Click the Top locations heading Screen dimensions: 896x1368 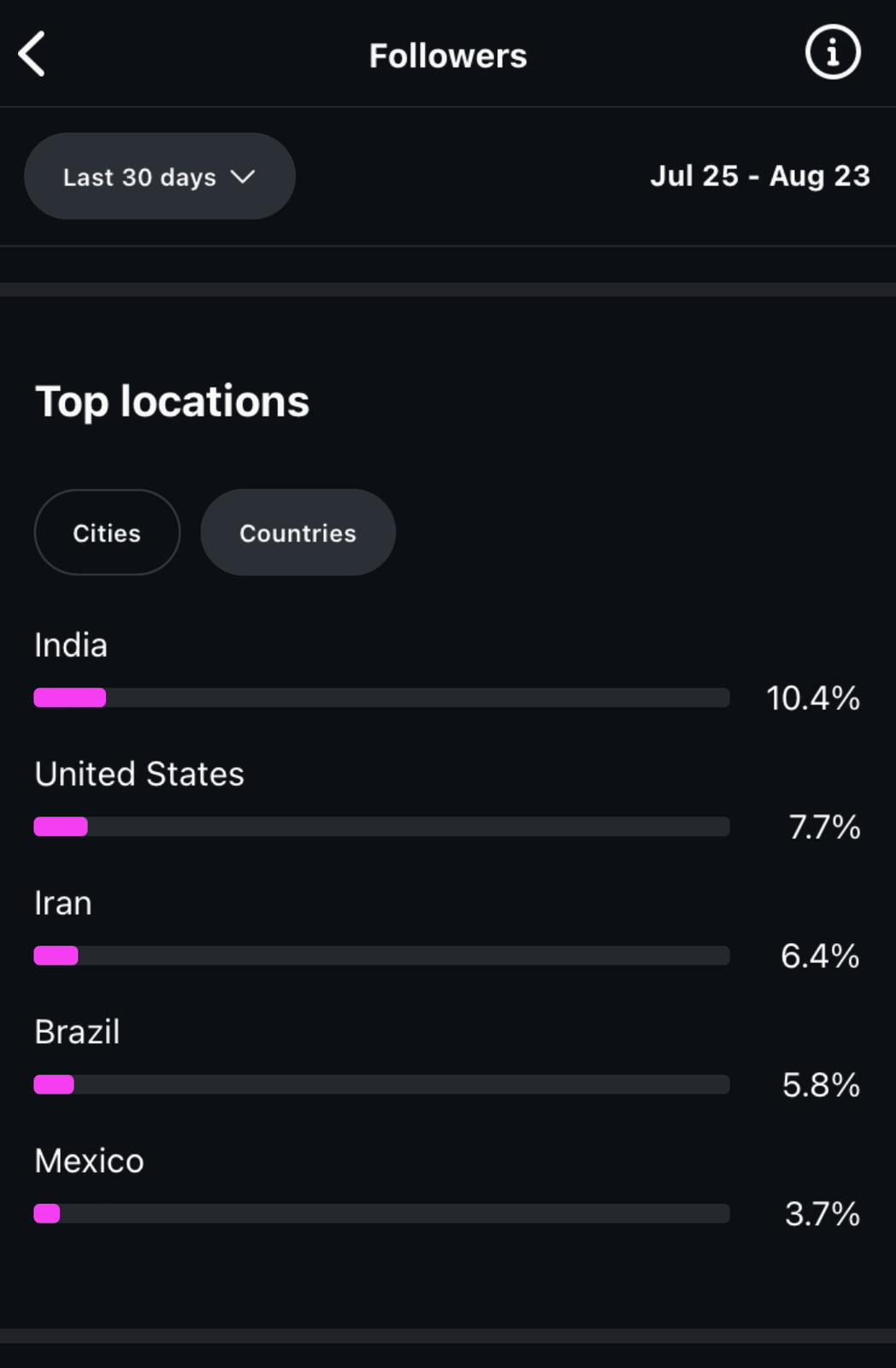click(172, 402)
